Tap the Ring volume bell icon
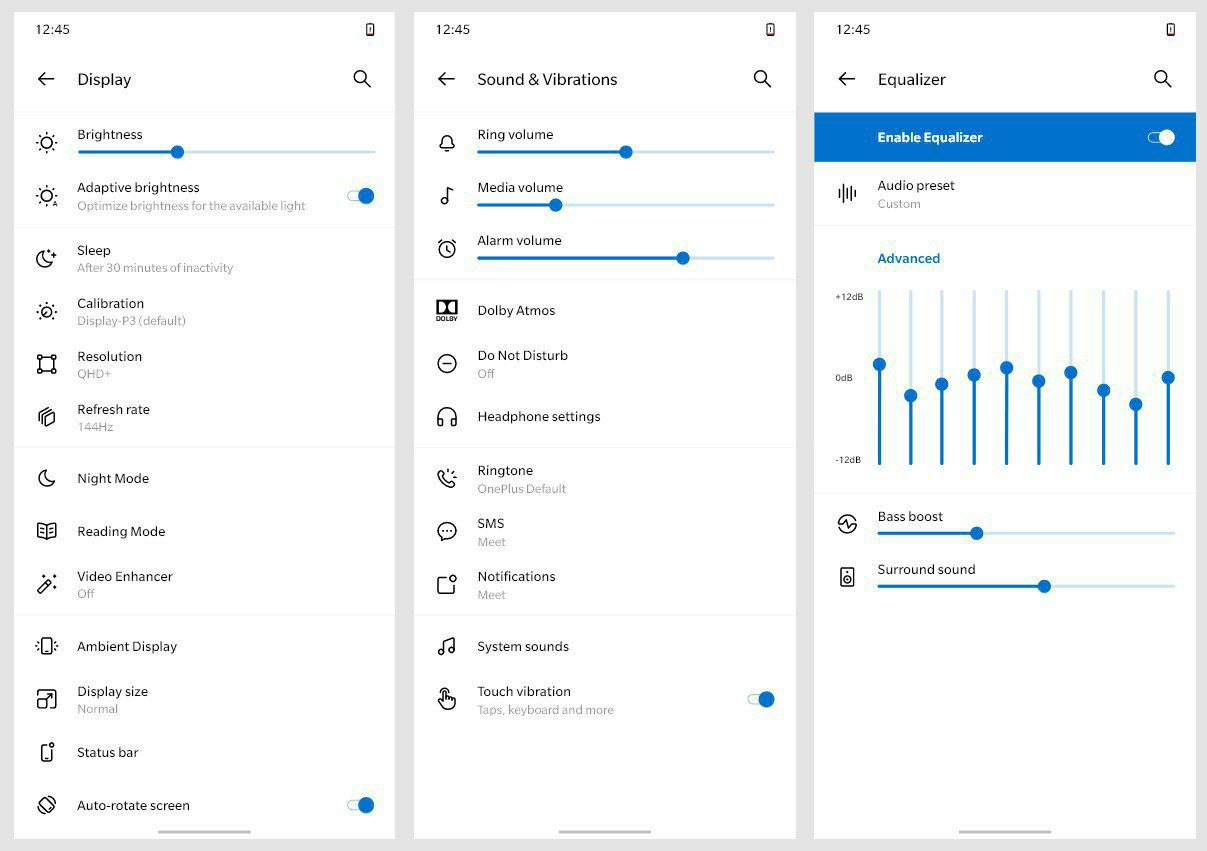This screenshot has width=1207, height=851. click(x=447, y=143)
